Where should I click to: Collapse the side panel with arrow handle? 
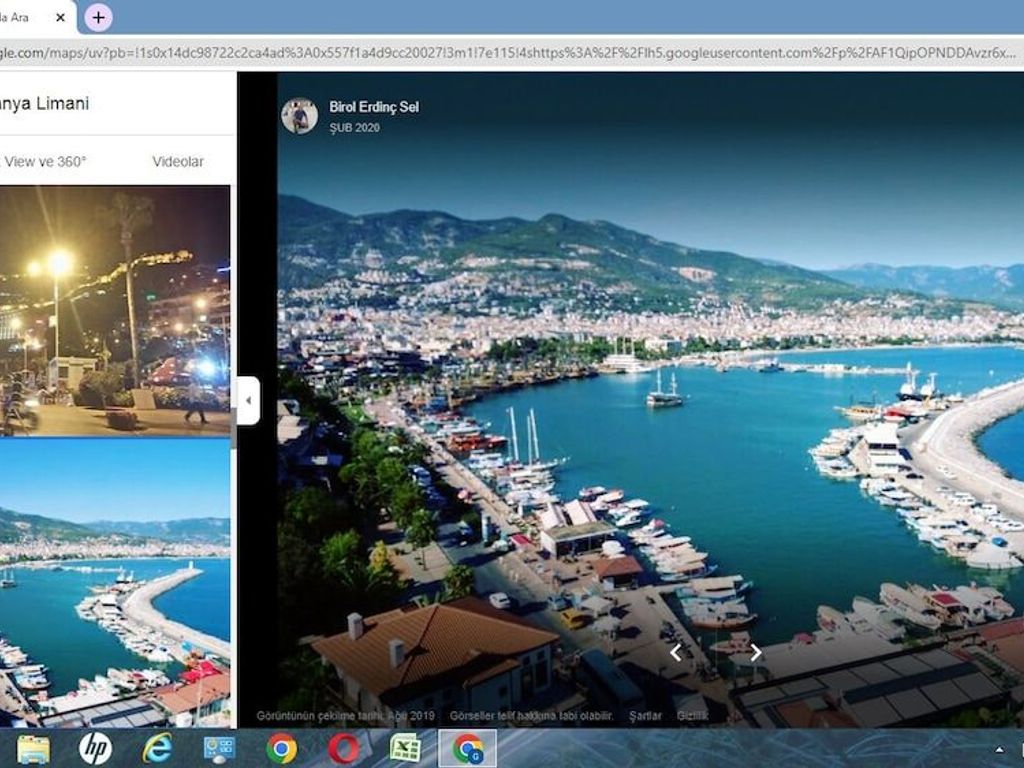248,400
